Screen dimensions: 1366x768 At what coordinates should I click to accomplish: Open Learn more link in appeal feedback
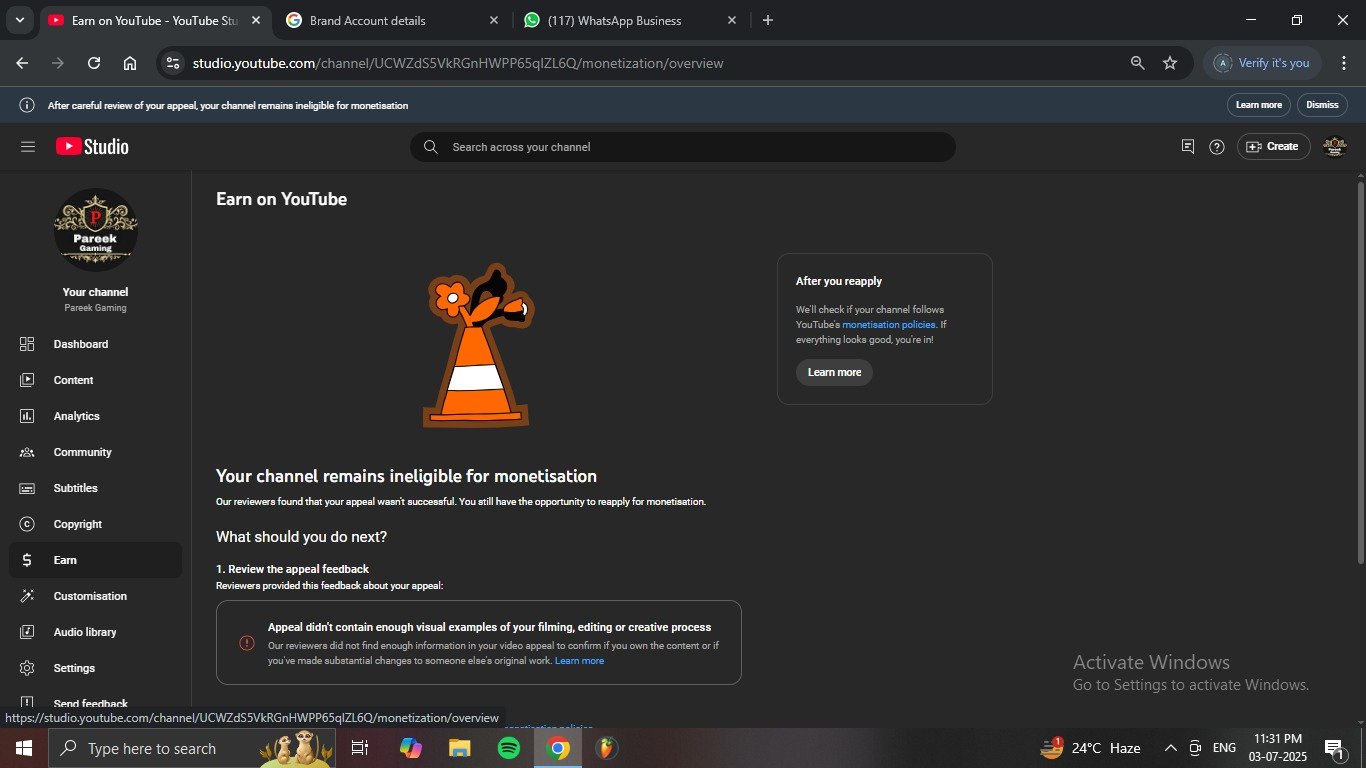click(x=579, y=661)
